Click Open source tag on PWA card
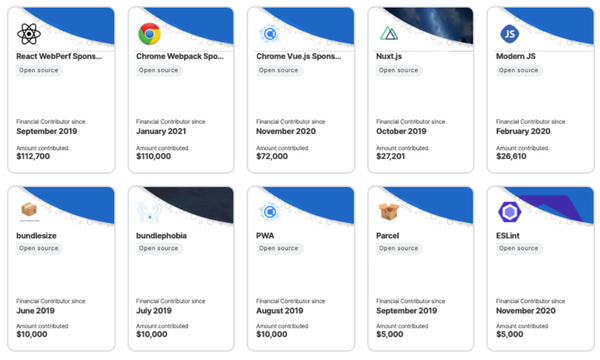Screen dimensions: 600x360 (279, 248)
